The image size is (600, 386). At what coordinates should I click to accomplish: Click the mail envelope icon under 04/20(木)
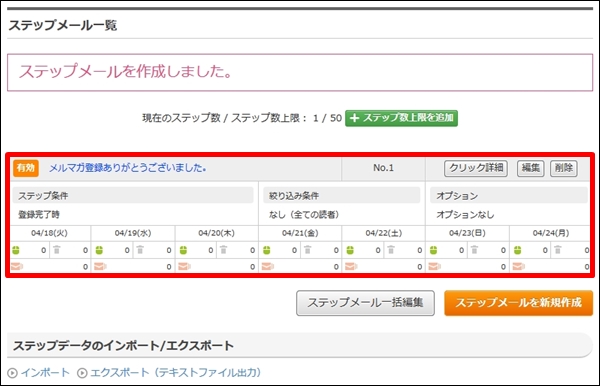pyautogui.click(x=184, y=266)
